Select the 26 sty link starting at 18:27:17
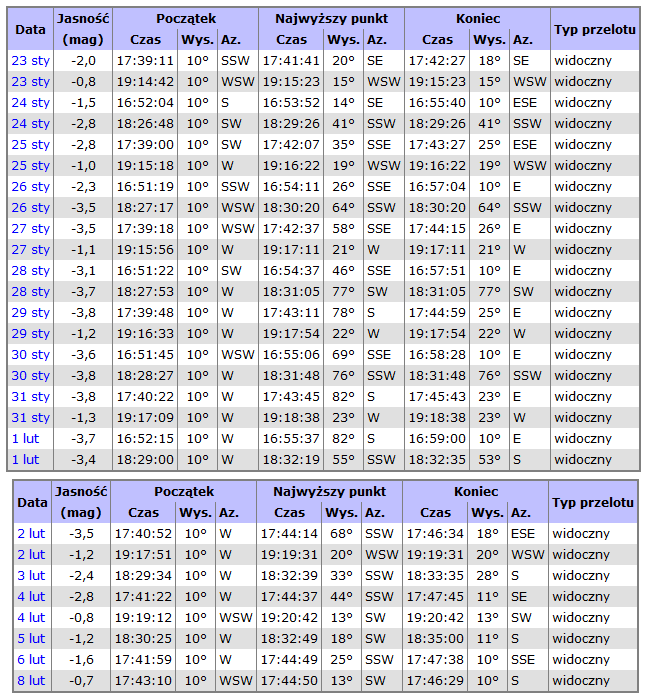Viewport: 647px width, 699px height. click(30, 207)
